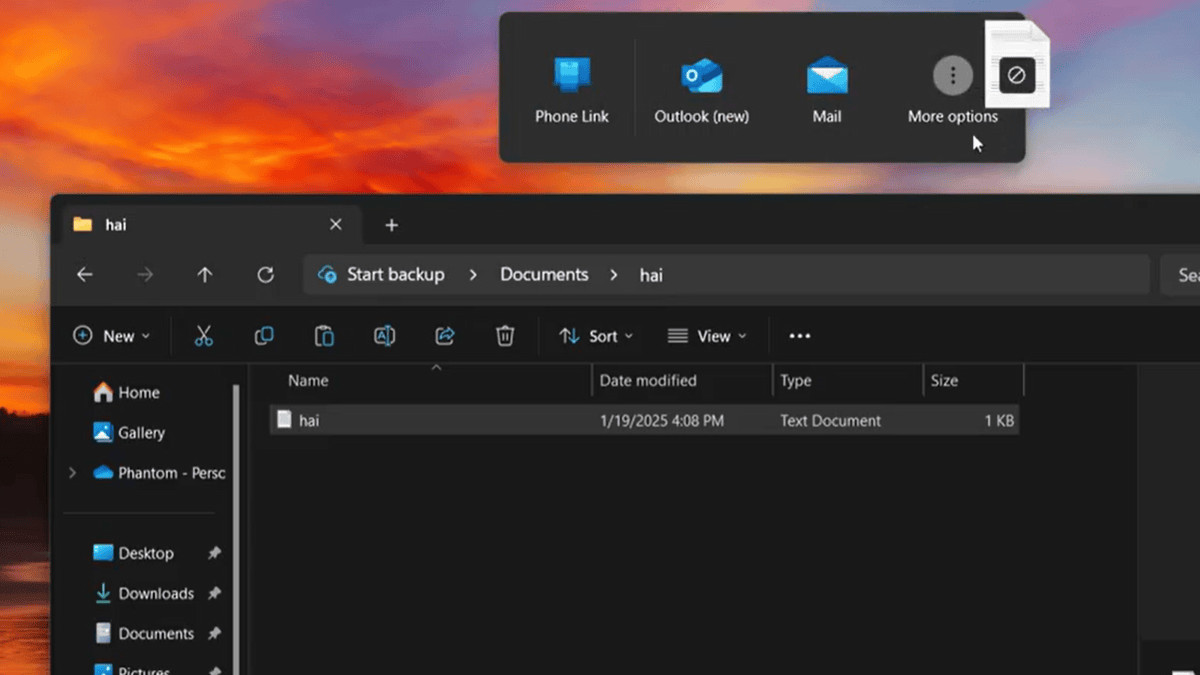Open More options in share panel
The image size is (1200, 675).
coord(952,90)
